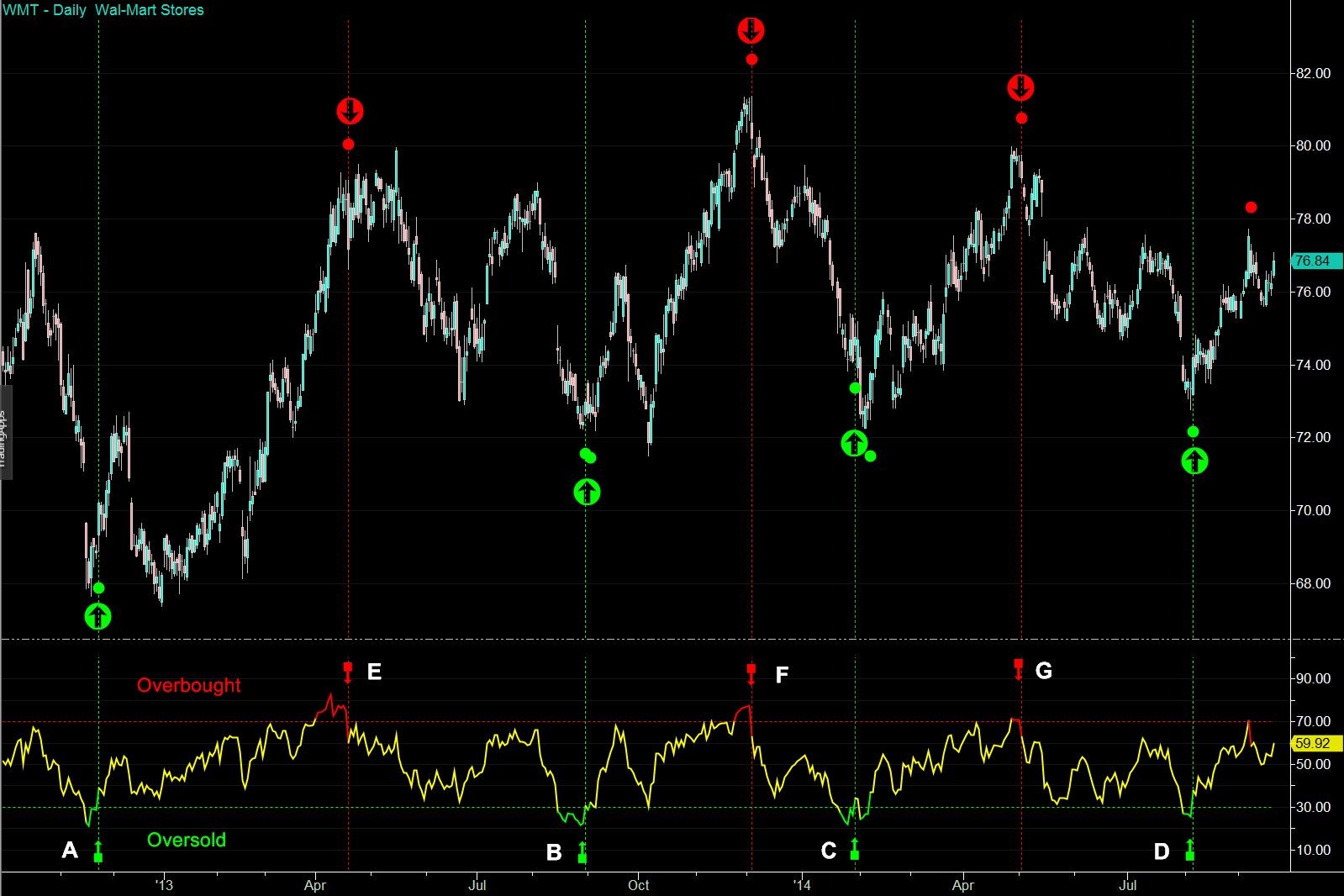Viewport: 1344px width, 896px height.
Task: Select the 72.00 price axis label
Action: (1313, 437)
